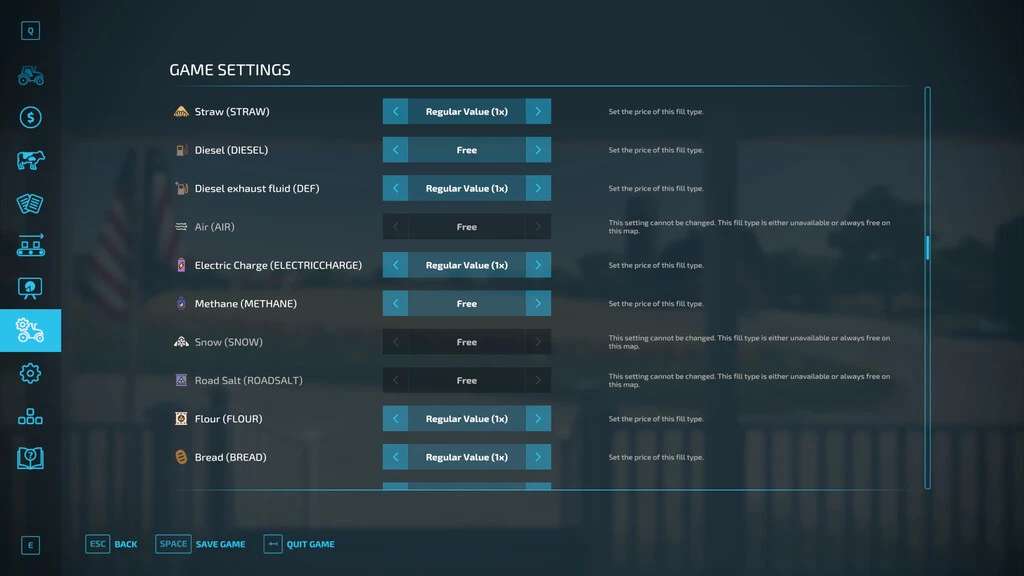Open the statistics presentation board icon
The width and height of the screenshot is (1024, 576).
pyautogui.click(x=30, y=288)
